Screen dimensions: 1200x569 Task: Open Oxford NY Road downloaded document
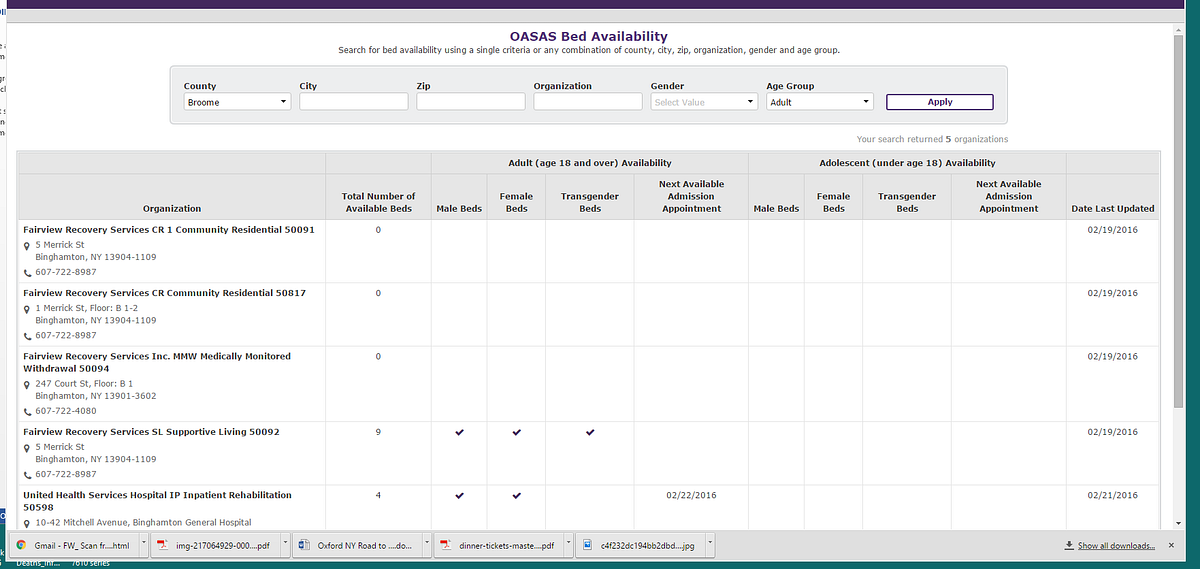[356, 546]
